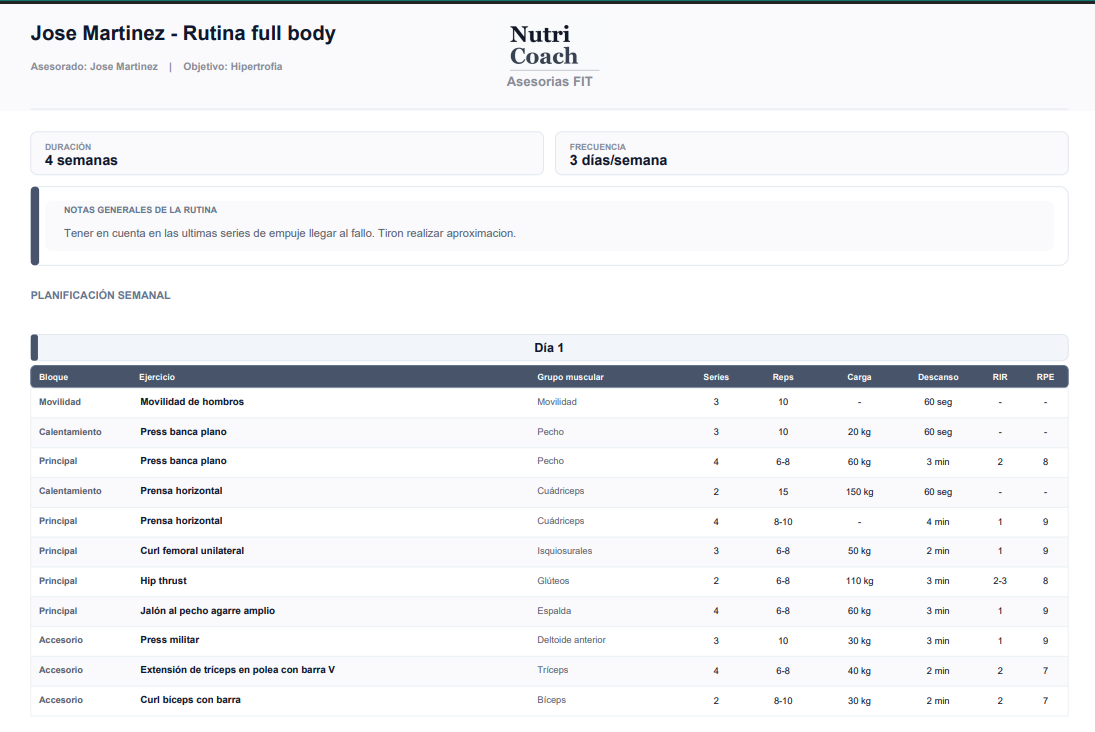1095x732 pixels.
Task: Click the 20 kg load for warm-up Press banca plano
Action: coord(859,432)
